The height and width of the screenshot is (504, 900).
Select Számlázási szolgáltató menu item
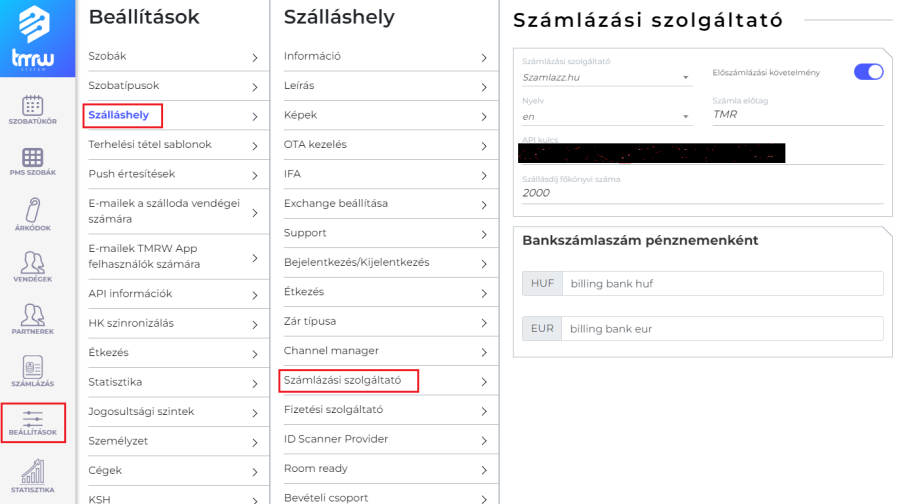click(343, 380)
